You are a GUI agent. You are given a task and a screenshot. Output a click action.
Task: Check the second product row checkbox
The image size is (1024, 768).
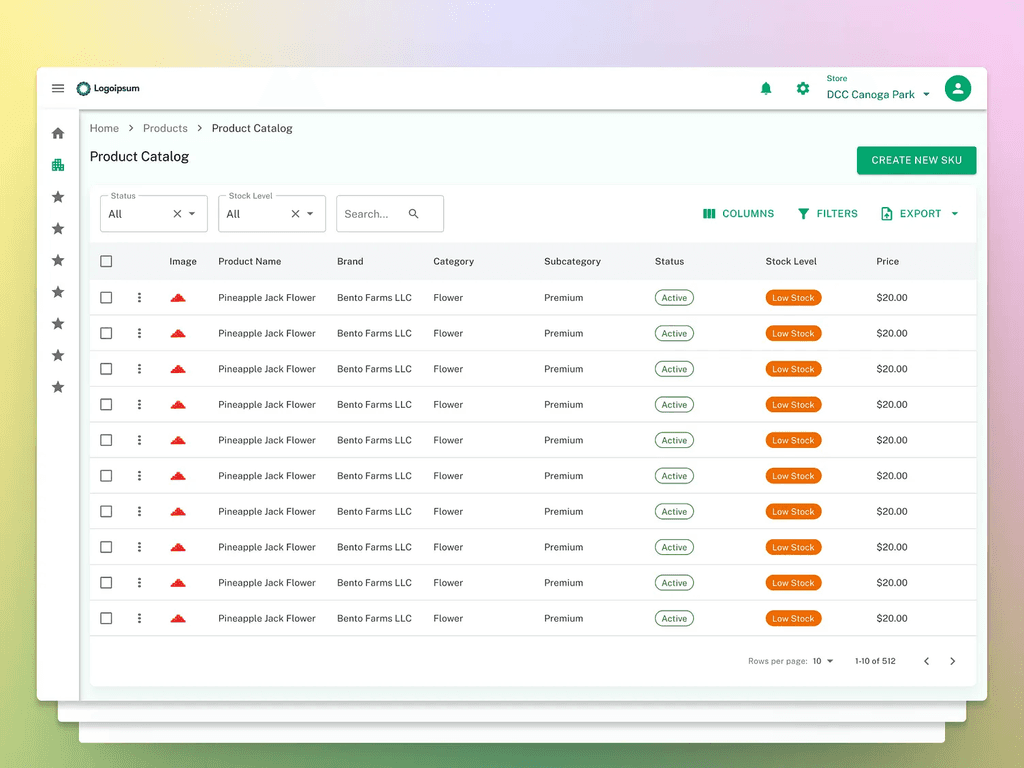(x=106, y=333)
